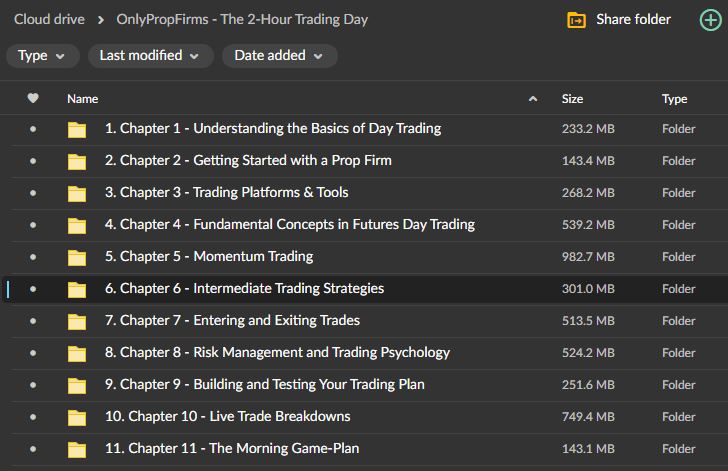728x471 pixels.
Task: Click the Share folder icon
Action: click(x=576, y=20)
